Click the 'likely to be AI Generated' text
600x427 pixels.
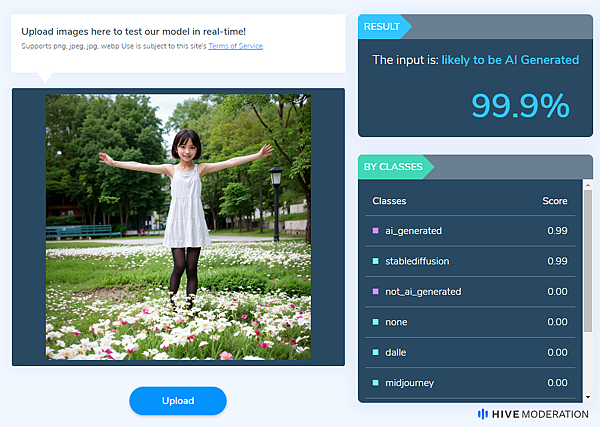(x=510, y=60)
